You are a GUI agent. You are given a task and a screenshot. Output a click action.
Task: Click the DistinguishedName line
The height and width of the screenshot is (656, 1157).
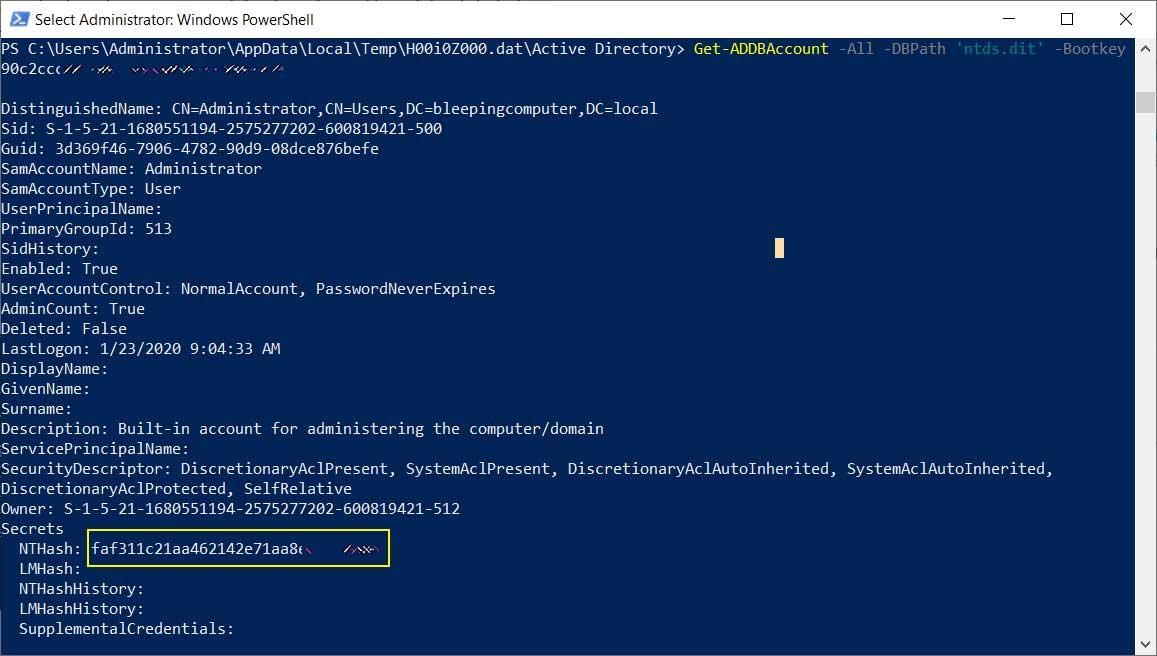[x=329, y=109]
